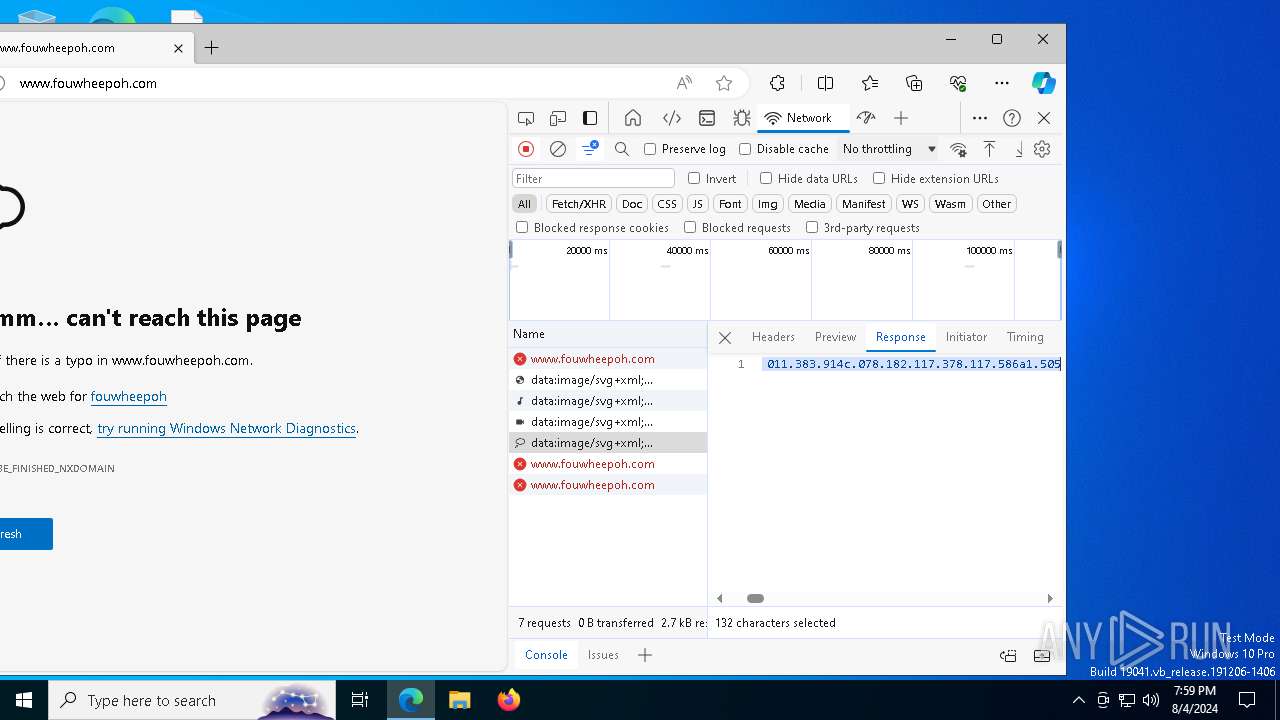Viewport: 1280px width, 720px height.
Task: Select the All request type filter
Action: point(524,203)
